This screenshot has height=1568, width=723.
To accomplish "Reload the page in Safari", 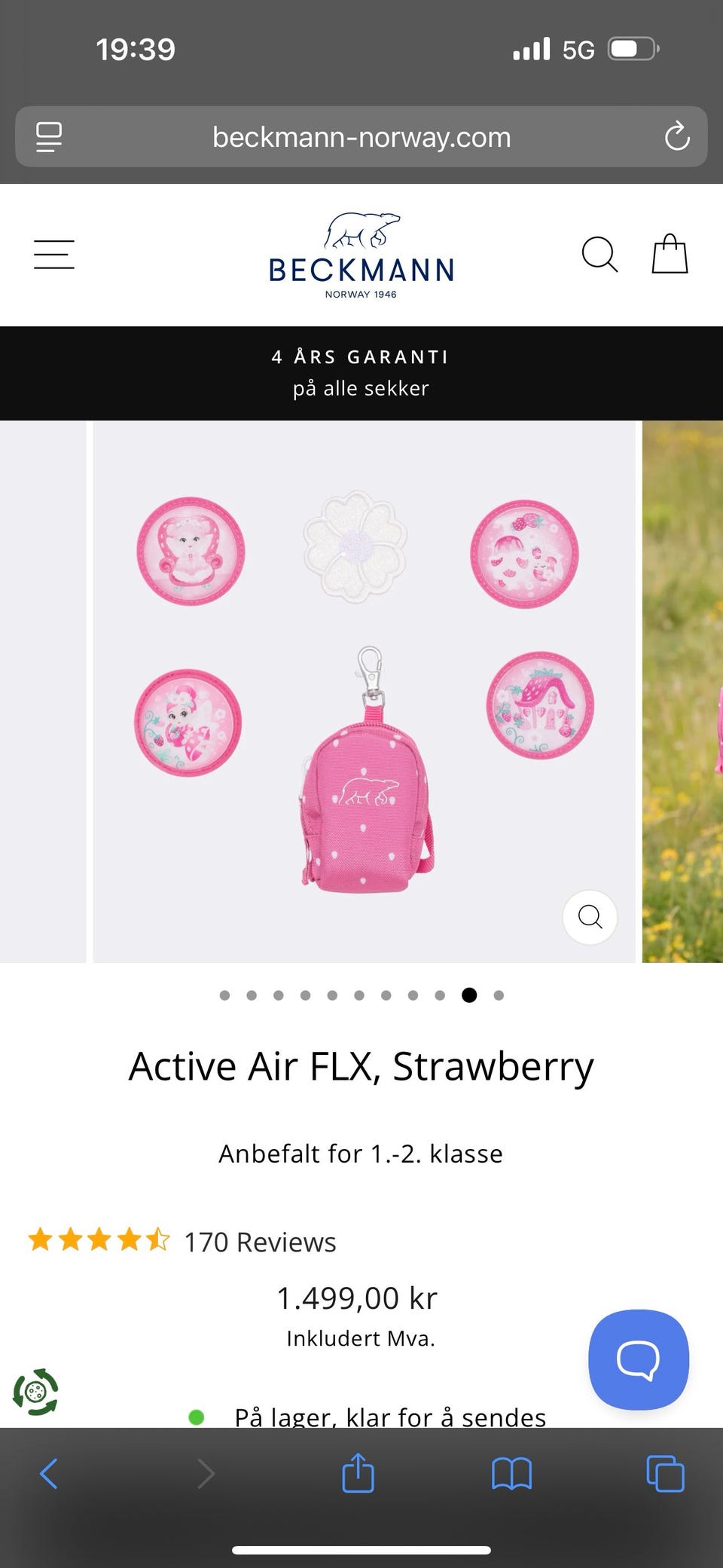I will click(x=677, y=136).
